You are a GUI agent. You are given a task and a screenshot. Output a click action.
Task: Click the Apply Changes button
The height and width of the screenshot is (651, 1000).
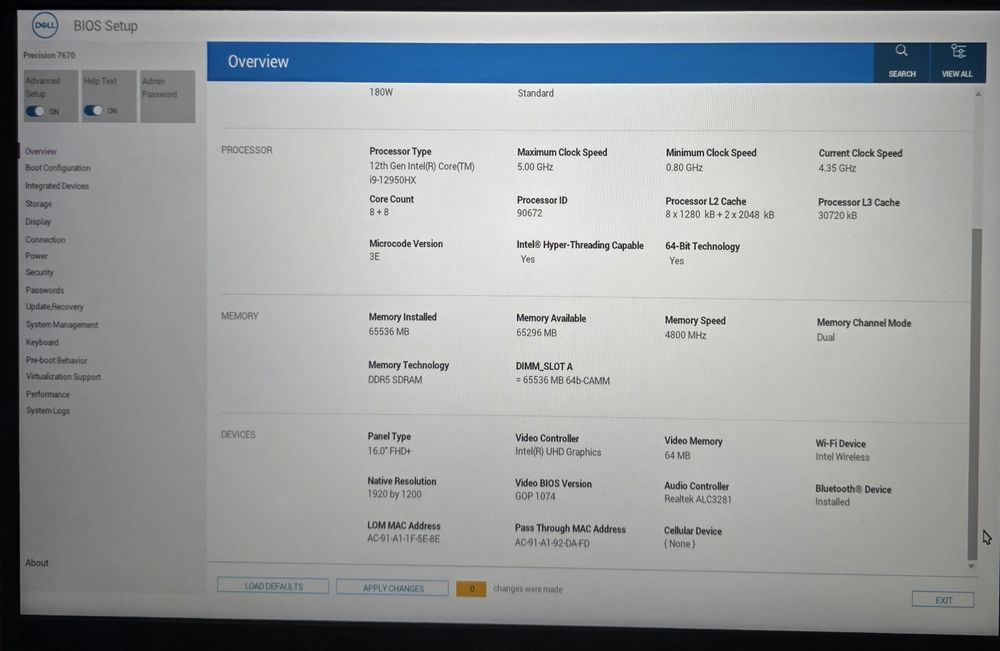pyautogui.click(x=393, y=588)
